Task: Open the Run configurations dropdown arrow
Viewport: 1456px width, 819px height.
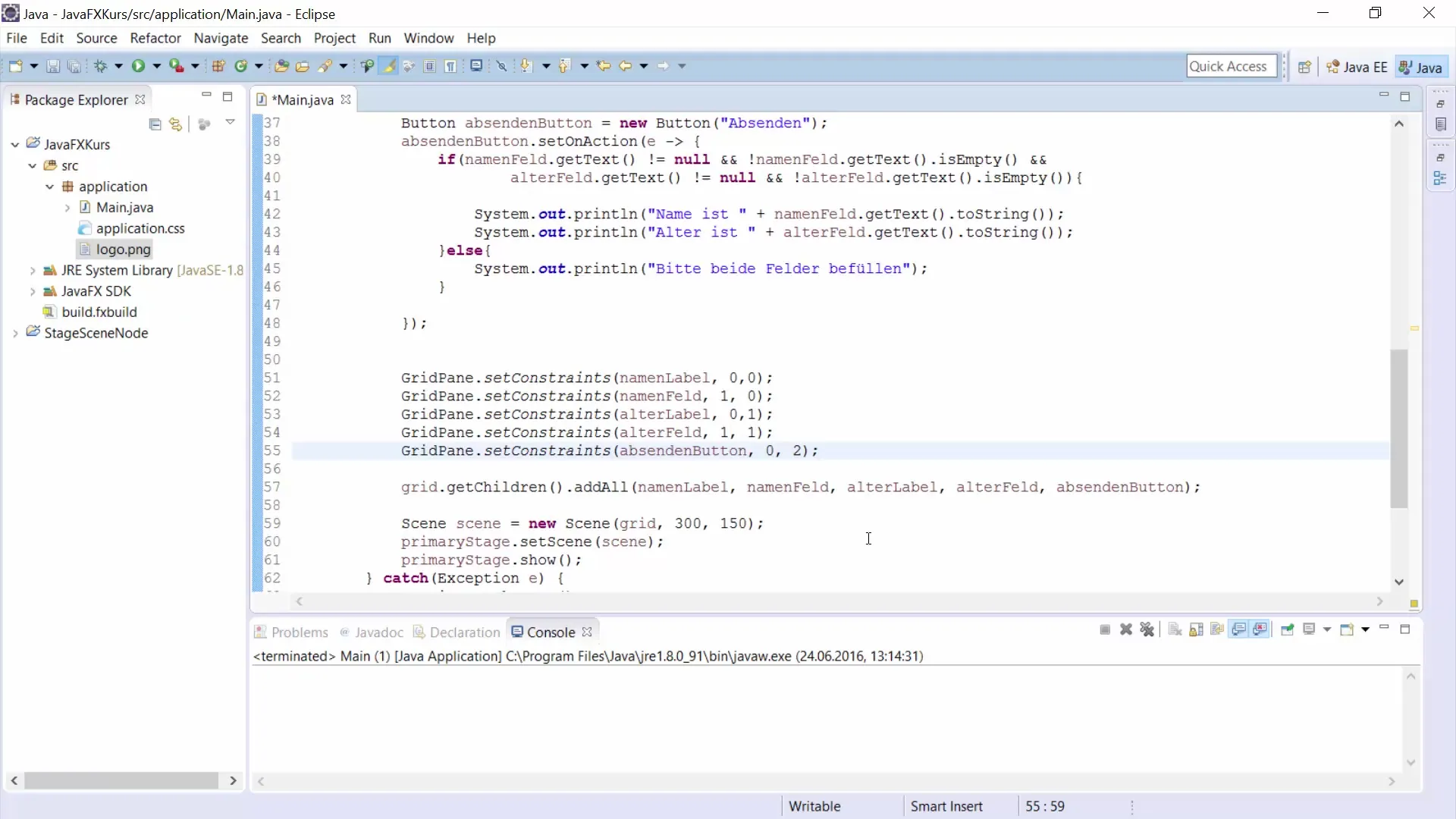Action: pyautogui.click(x=156, y=66)
